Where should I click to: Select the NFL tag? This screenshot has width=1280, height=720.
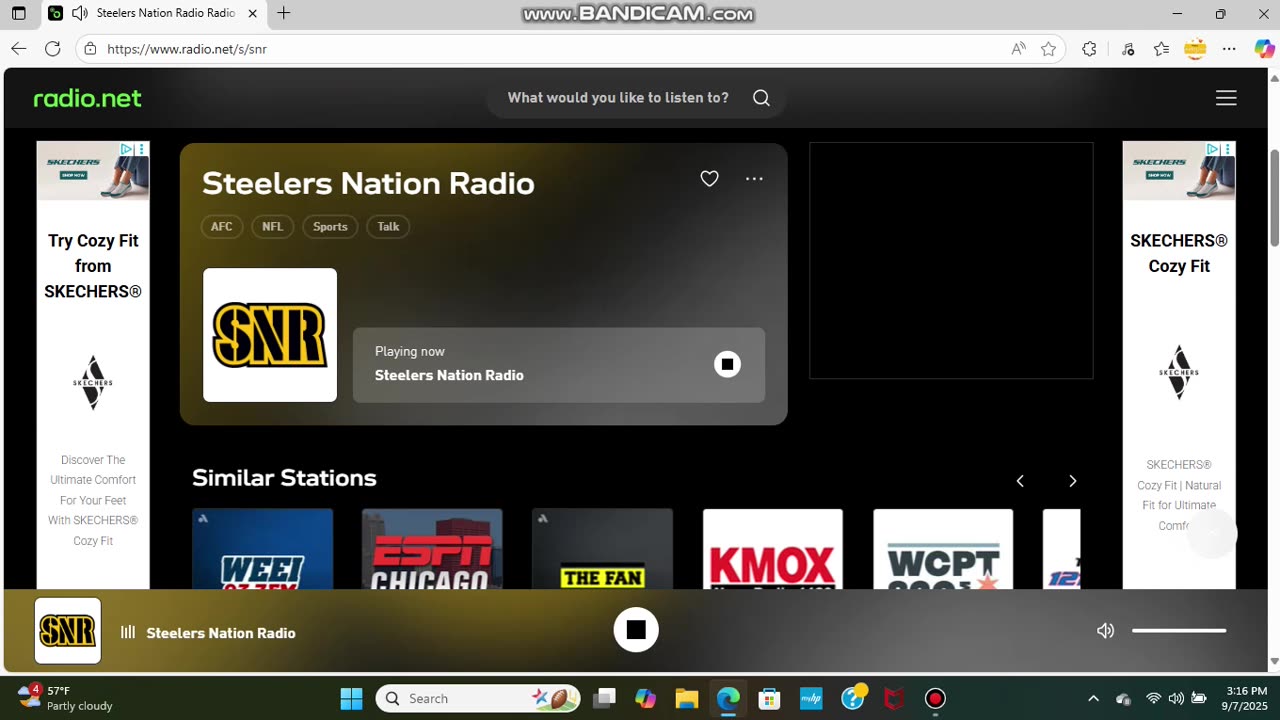tap(273, 227)
